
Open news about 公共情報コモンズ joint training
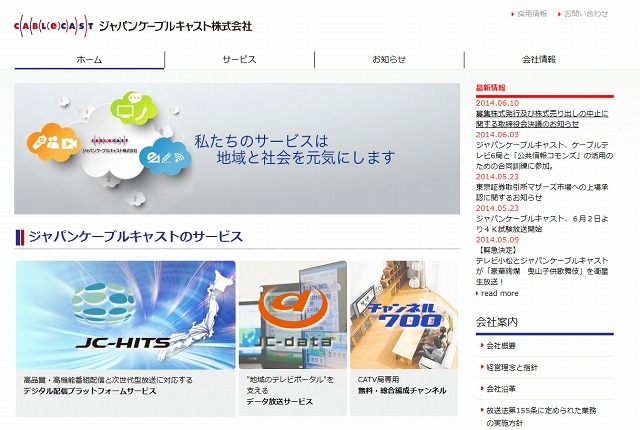pos(544,155)
